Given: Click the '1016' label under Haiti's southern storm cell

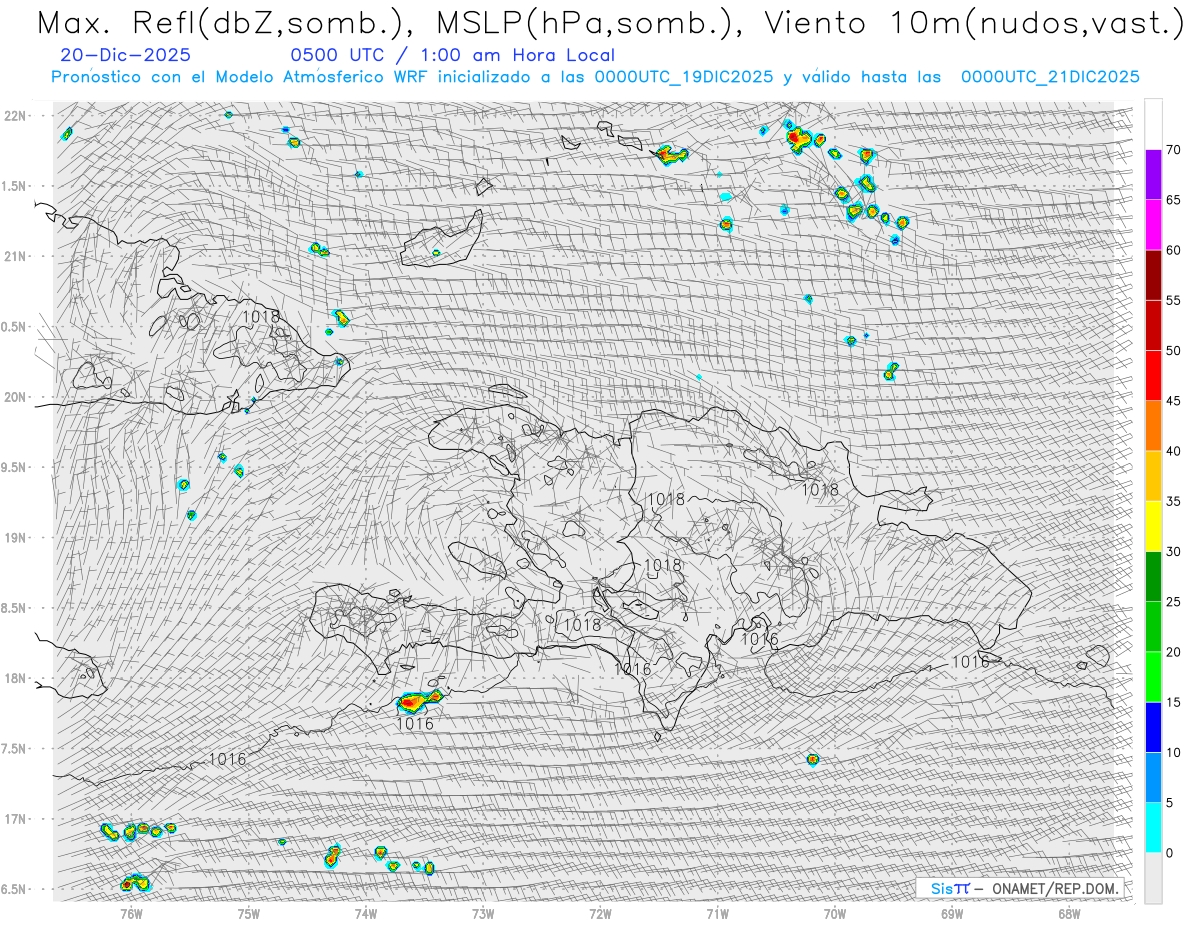Looking at the screenshot, I should (415, 723).
